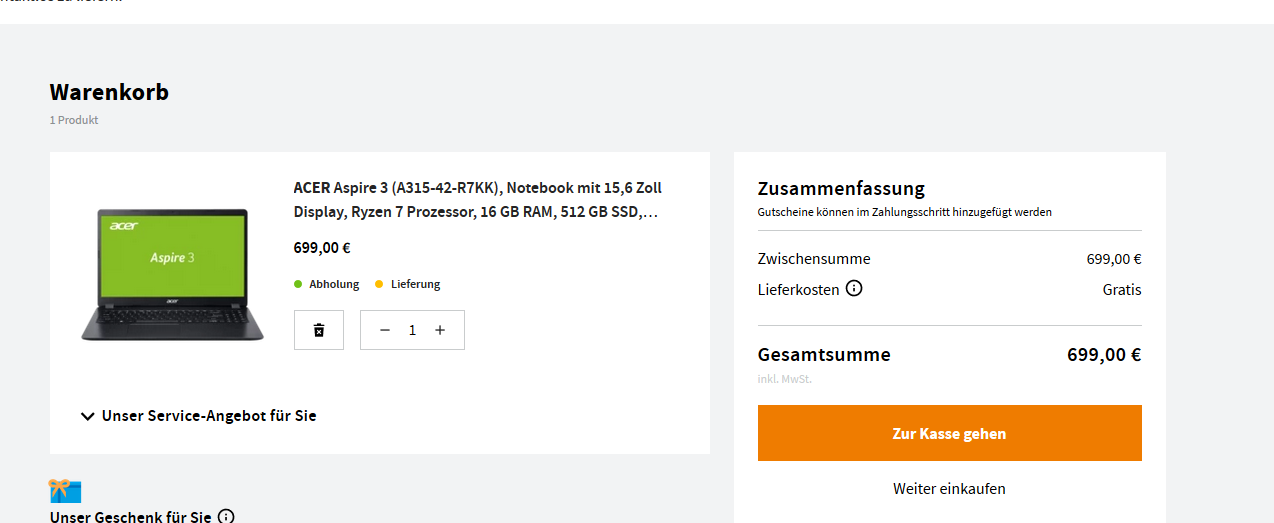Open info icon beside Unser Geschenk für Sie
Viewport: 1274px width, 523px height.
coord(226,517)
